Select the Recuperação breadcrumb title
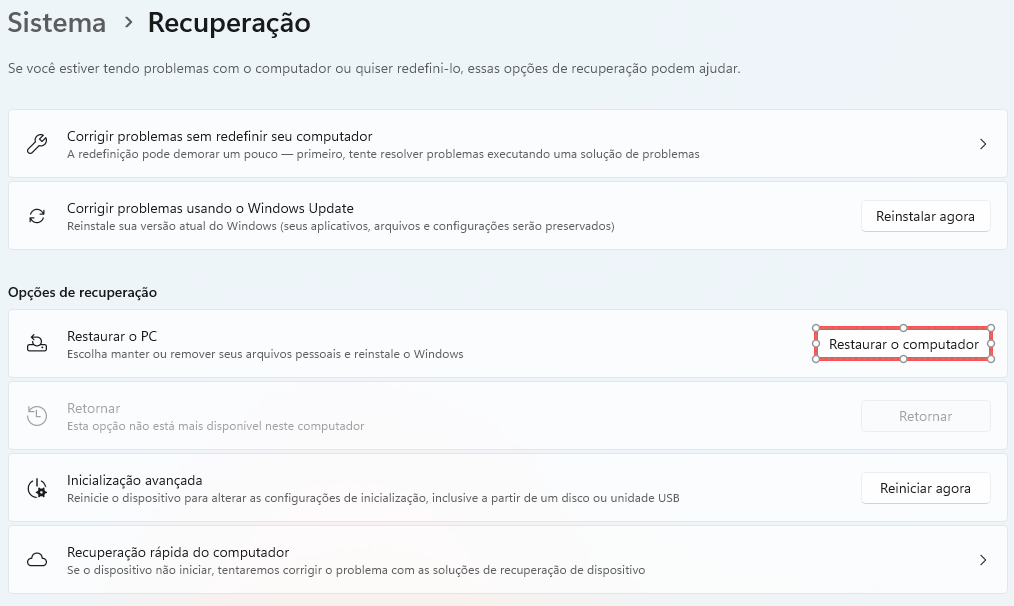This screenshot has height=606, width=1014. 228,22
